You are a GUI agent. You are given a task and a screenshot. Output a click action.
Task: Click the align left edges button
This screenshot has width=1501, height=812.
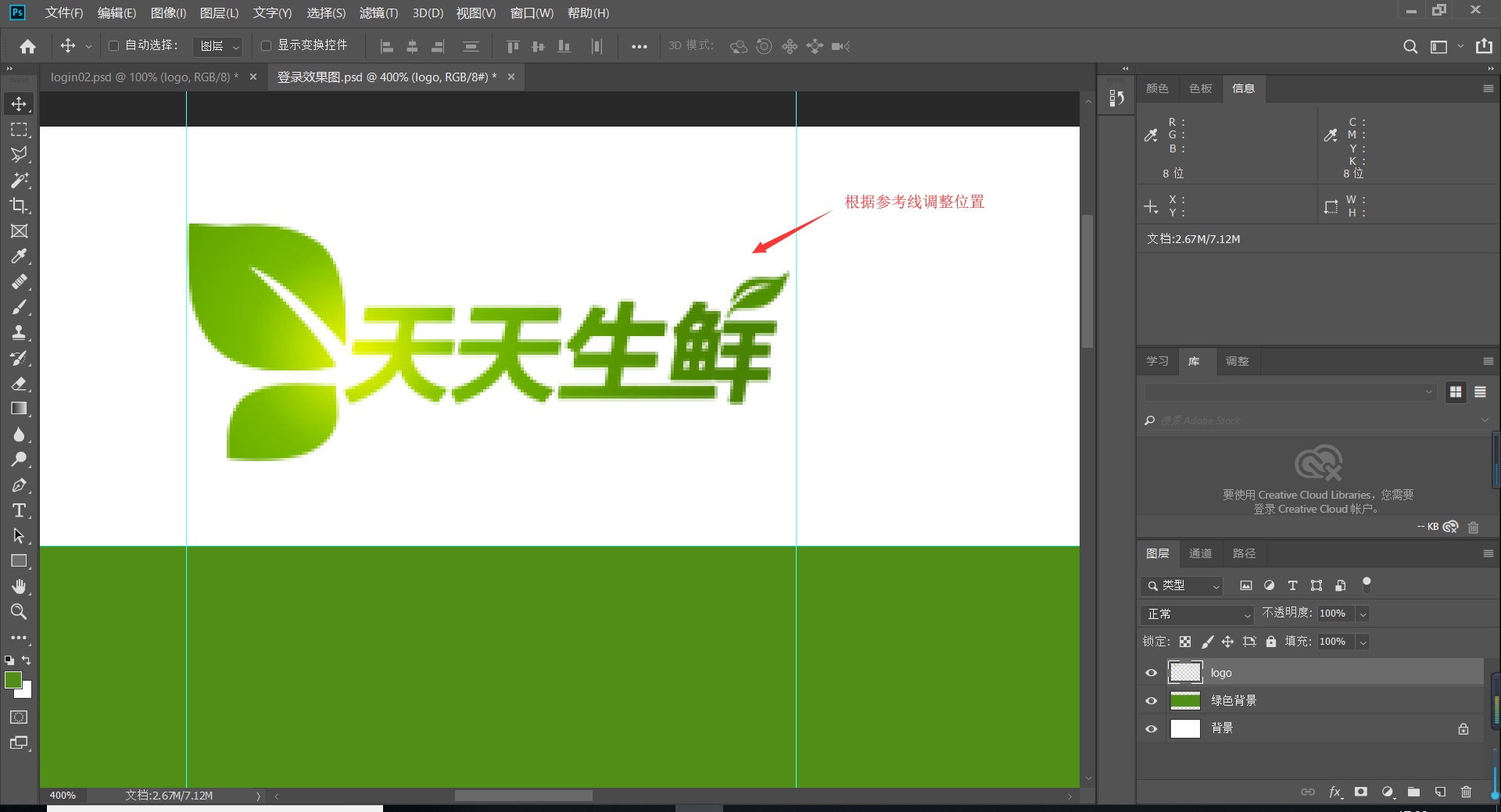(387, 46)
